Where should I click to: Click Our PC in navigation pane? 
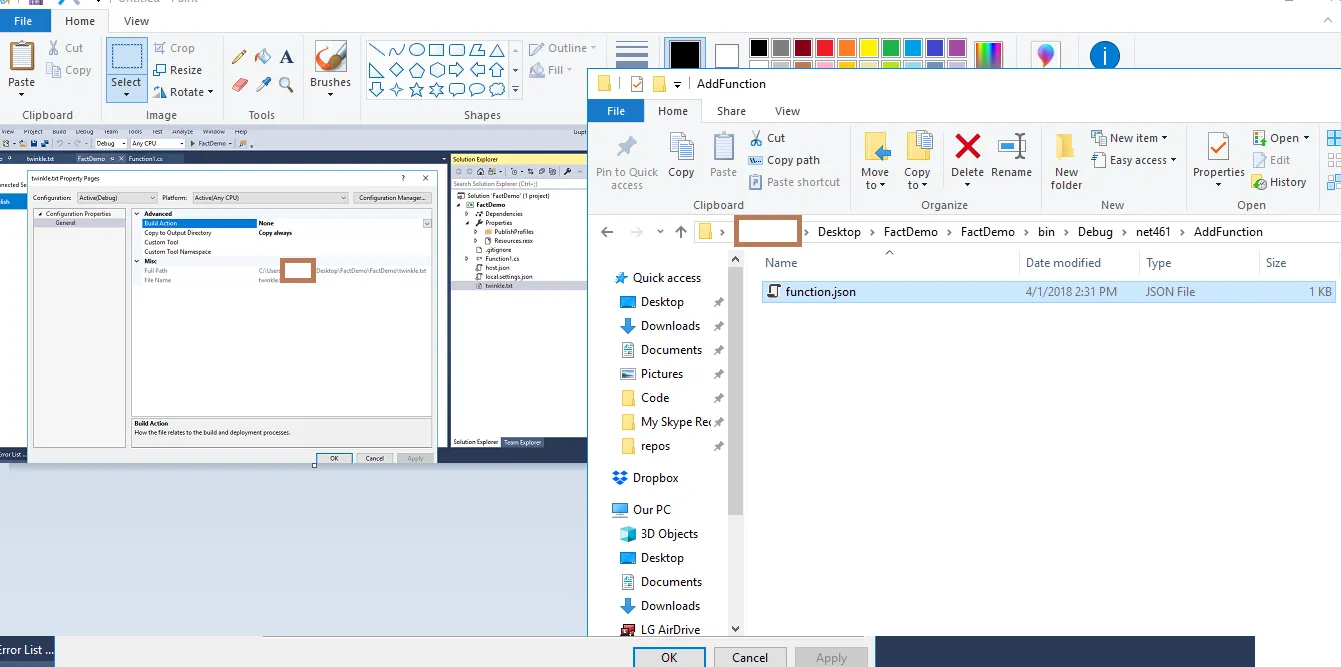pyautogui.click(x=642, y=510)
